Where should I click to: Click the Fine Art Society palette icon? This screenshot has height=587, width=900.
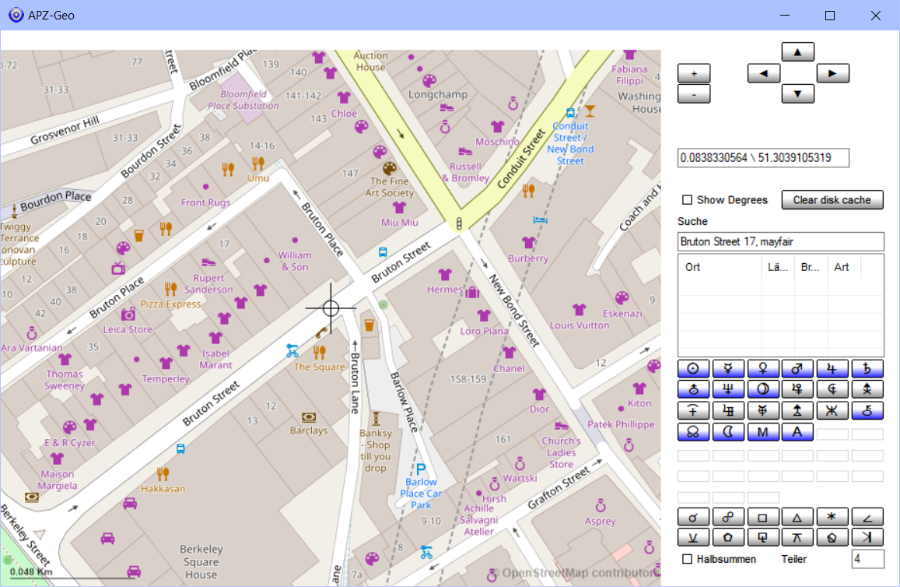(390, 168)
